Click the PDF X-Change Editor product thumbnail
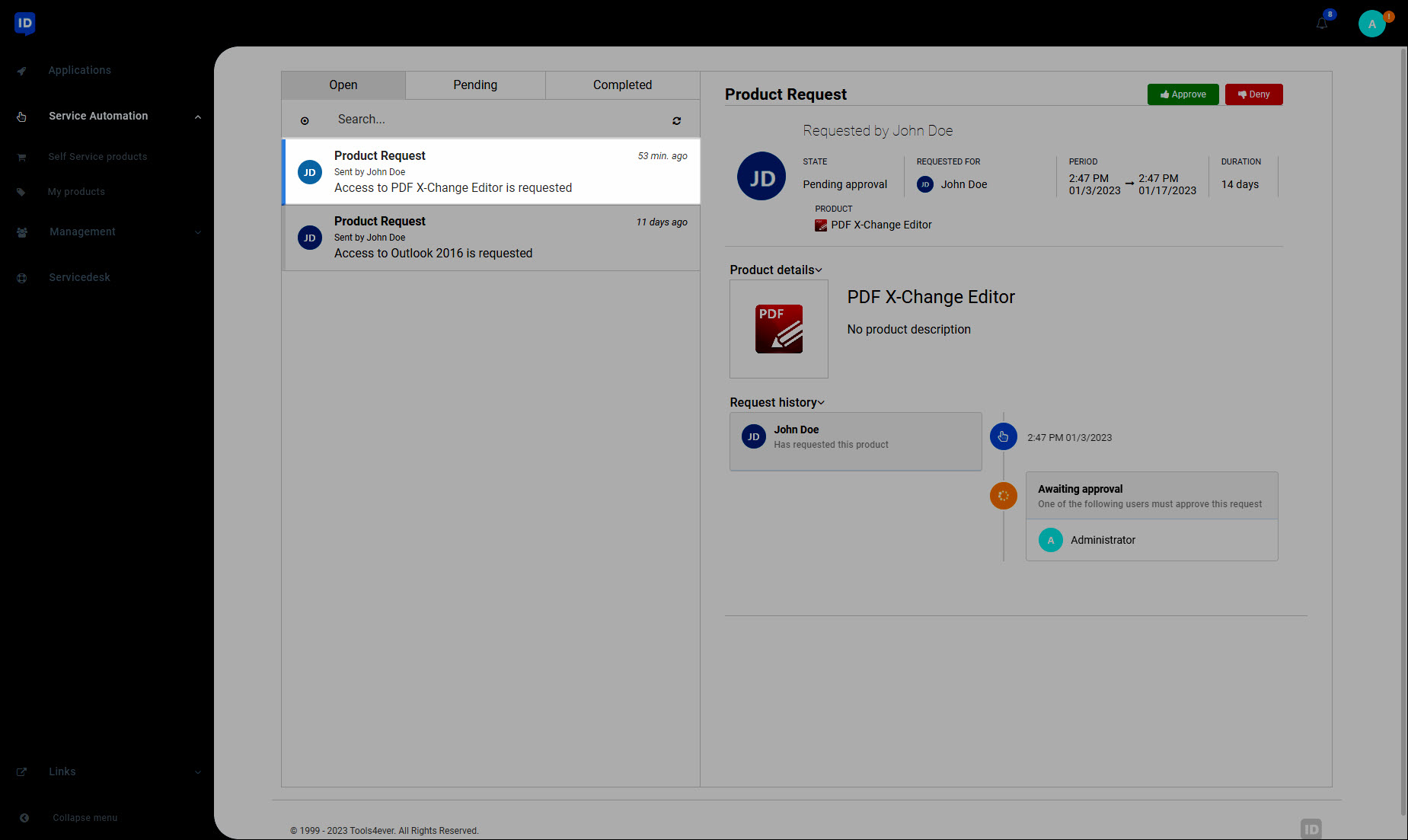1408x840 pixels. point(779,329)
